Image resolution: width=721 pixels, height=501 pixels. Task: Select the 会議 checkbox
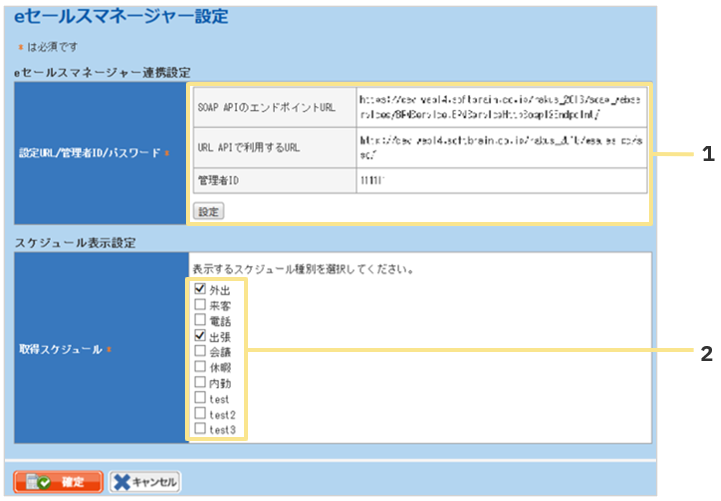[201, 352]
